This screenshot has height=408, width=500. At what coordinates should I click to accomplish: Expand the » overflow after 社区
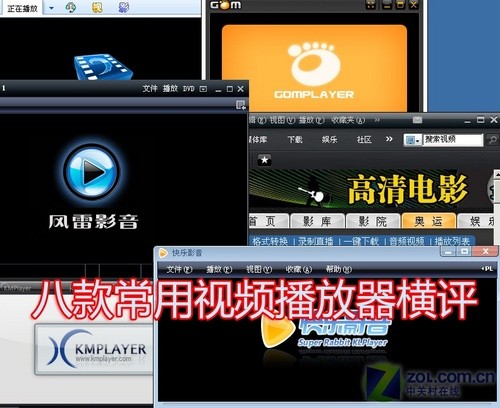(389, 139)
